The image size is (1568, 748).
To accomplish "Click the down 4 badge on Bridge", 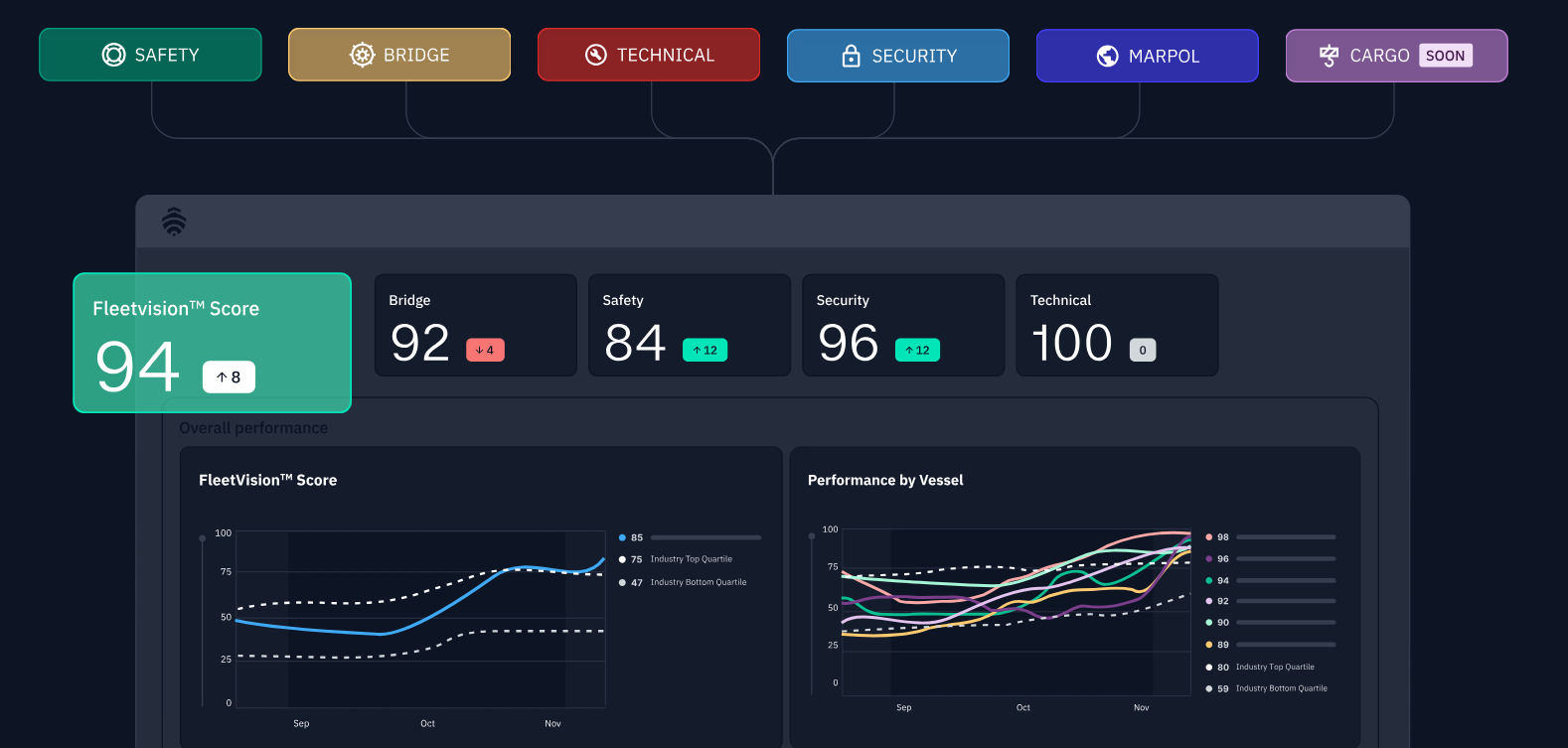I will [x=485, y=350].
